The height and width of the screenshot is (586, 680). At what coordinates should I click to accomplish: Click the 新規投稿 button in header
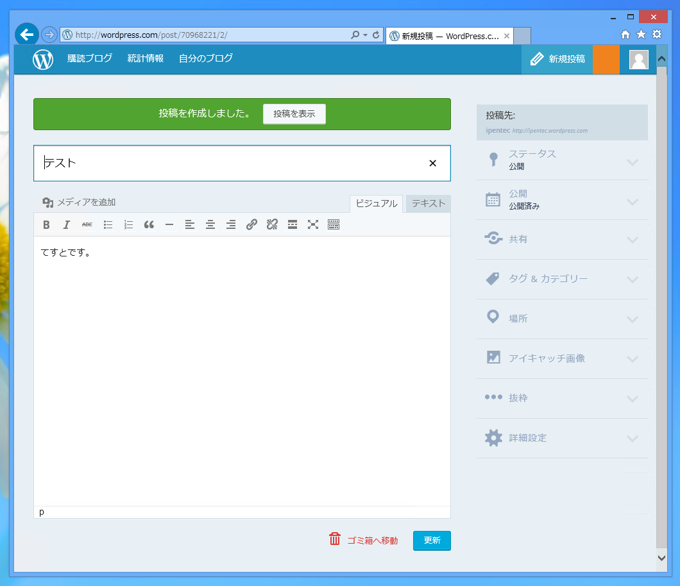tap(557, 59)
